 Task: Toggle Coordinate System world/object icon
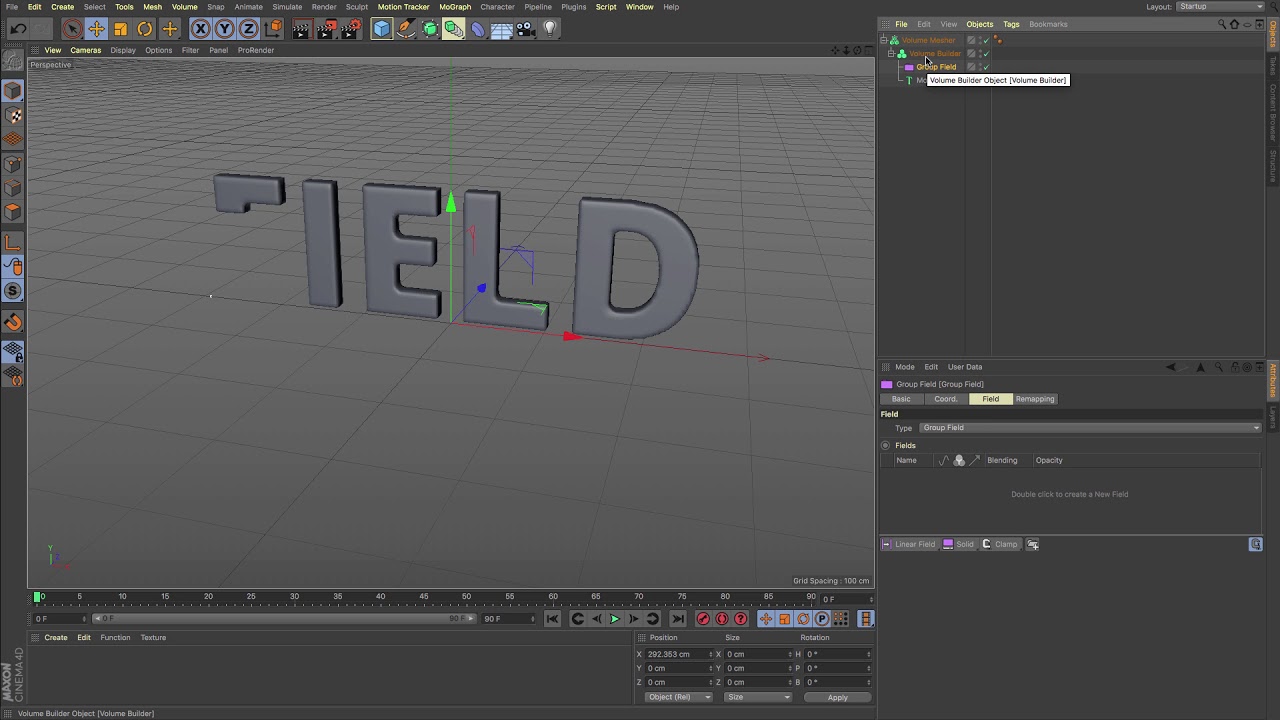pyautogui.click(x=273, y=29)
